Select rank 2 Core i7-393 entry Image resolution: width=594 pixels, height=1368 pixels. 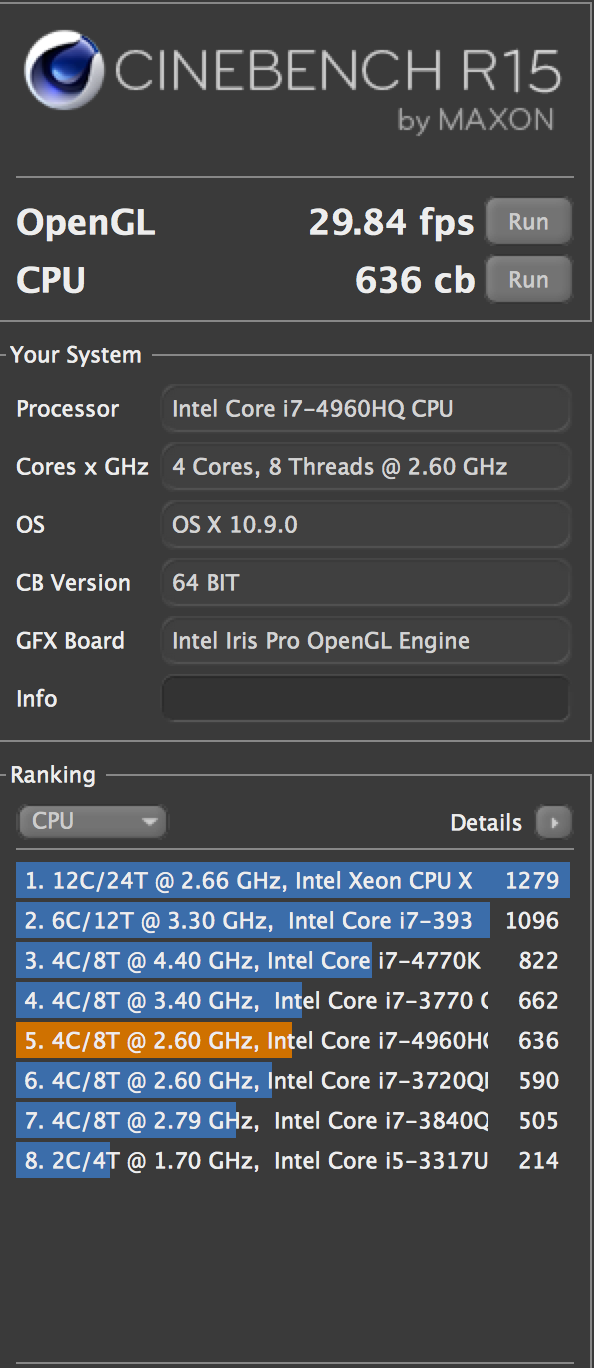coord(293,921)
